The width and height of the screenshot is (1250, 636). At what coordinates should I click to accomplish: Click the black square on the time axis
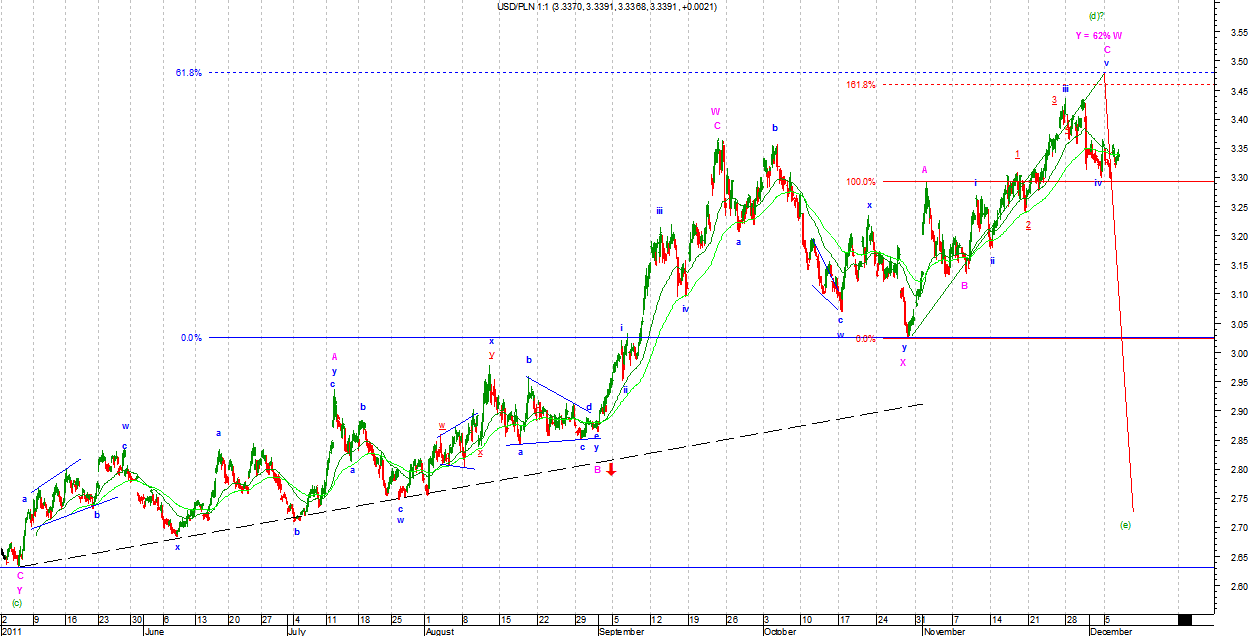tap(1186, 620)
